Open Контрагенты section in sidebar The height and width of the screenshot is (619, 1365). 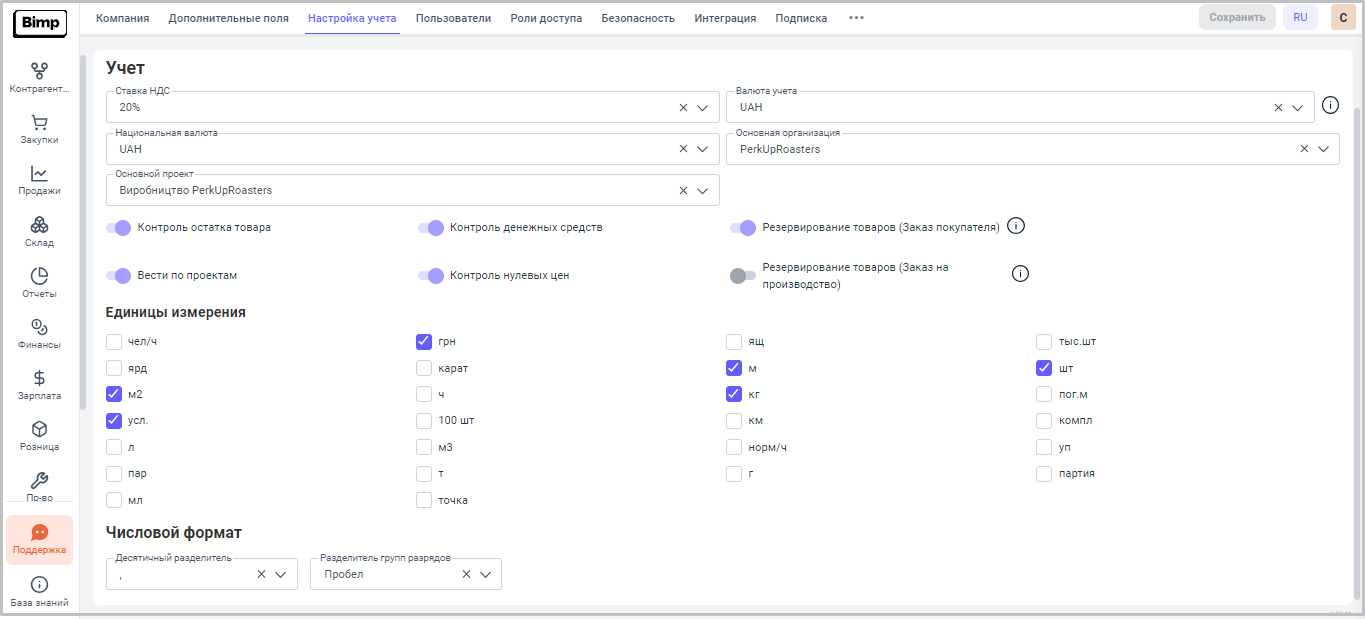[39, 72]
